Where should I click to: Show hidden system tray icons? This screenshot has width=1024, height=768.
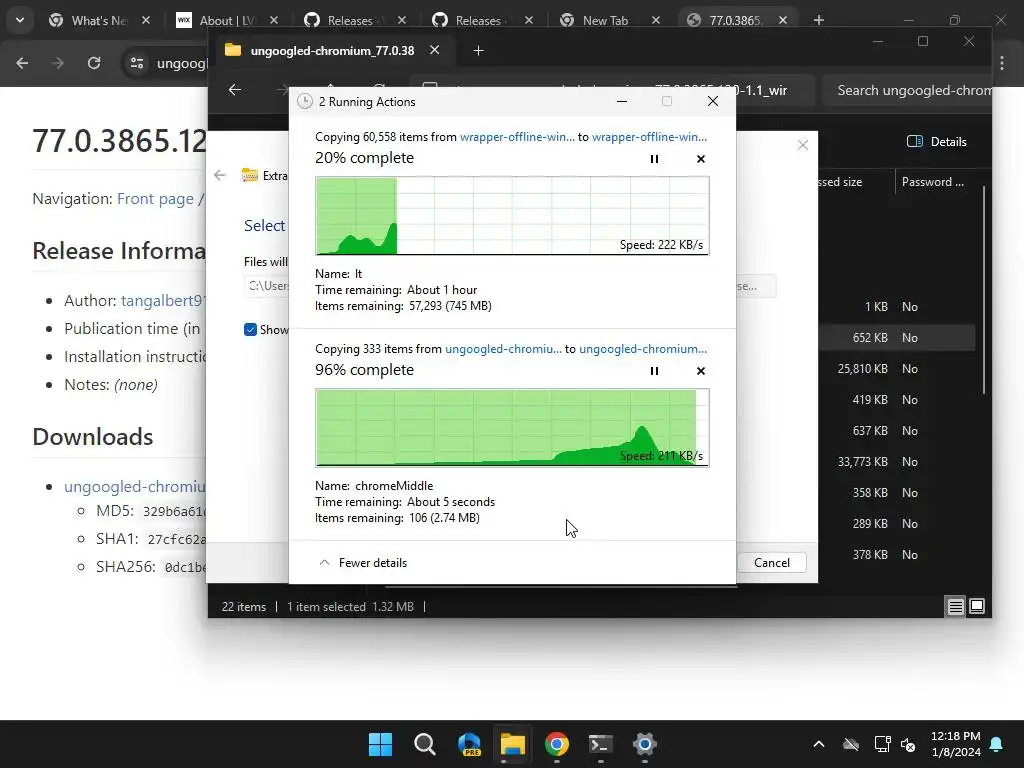[819, 744]
